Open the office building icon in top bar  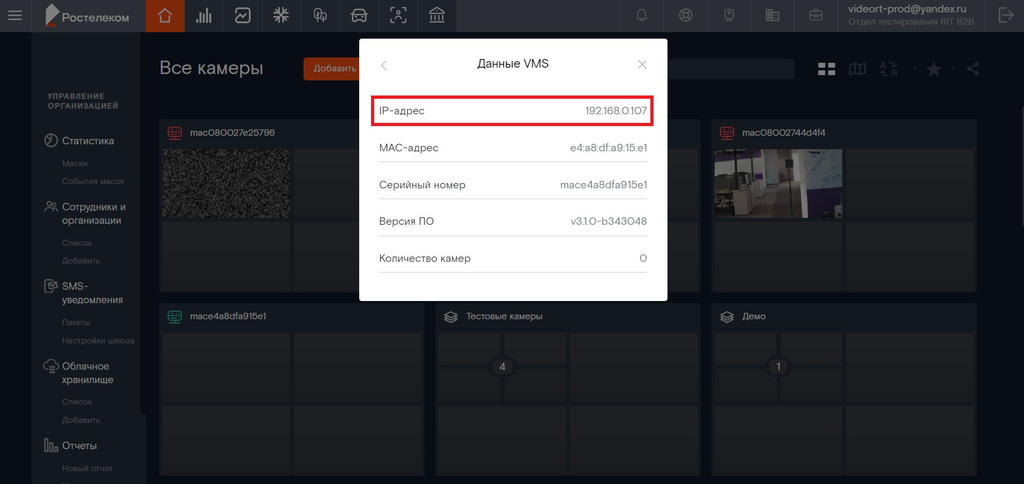coord(772,16)
